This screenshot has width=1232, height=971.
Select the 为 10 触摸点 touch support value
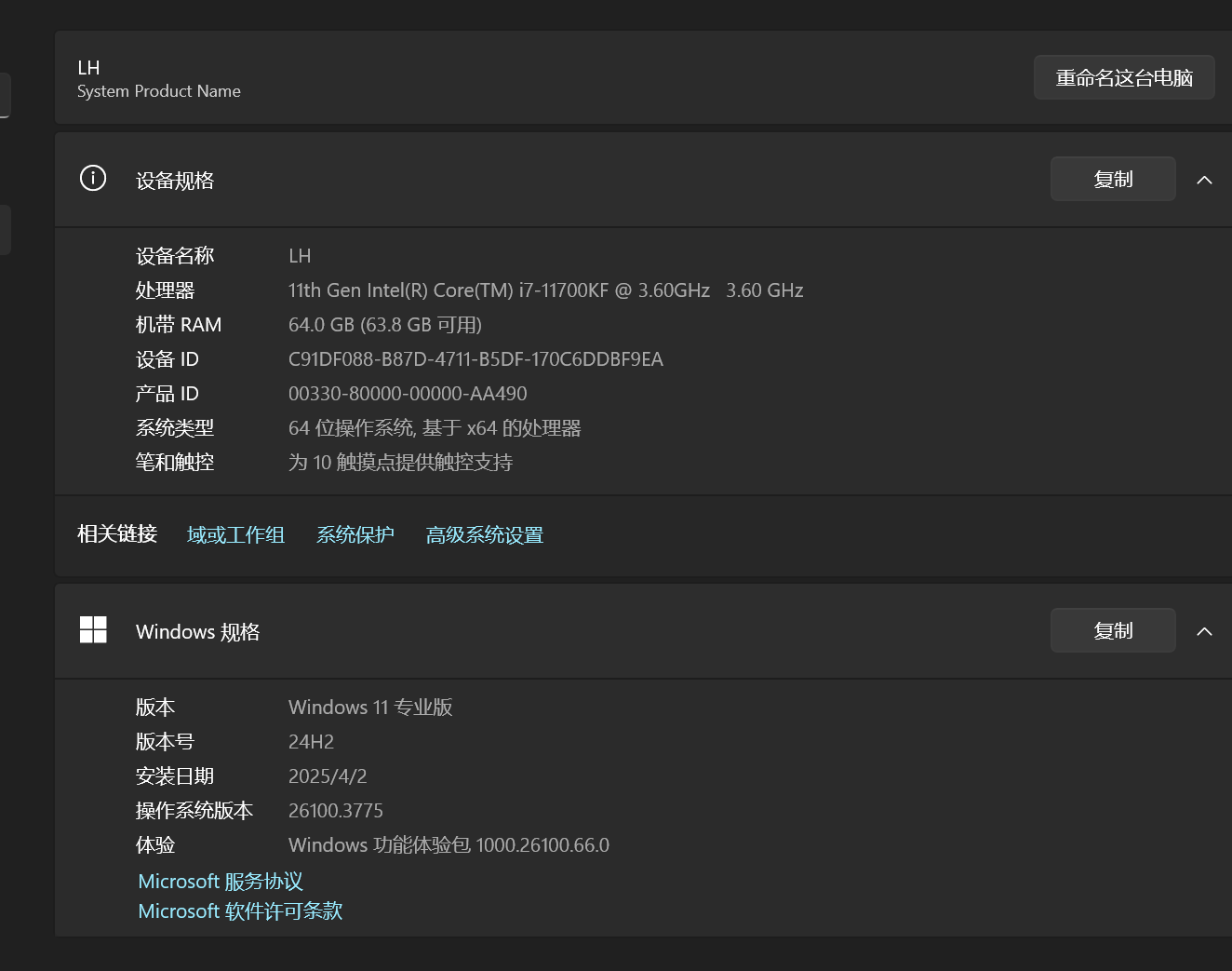(400, 463)
